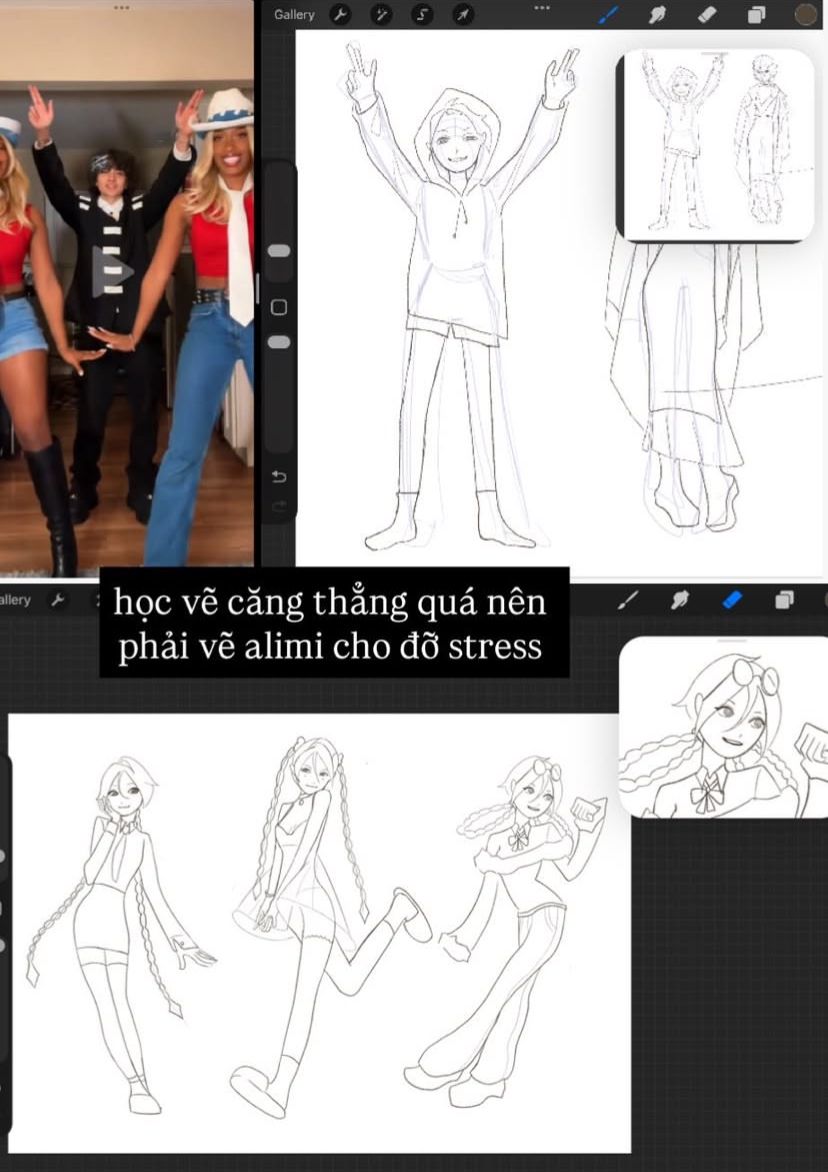This screenshot has height=1172, width=828.
Task: Open the brown color swatch picker
Action: pyautogui.click(x=806, y=15)
